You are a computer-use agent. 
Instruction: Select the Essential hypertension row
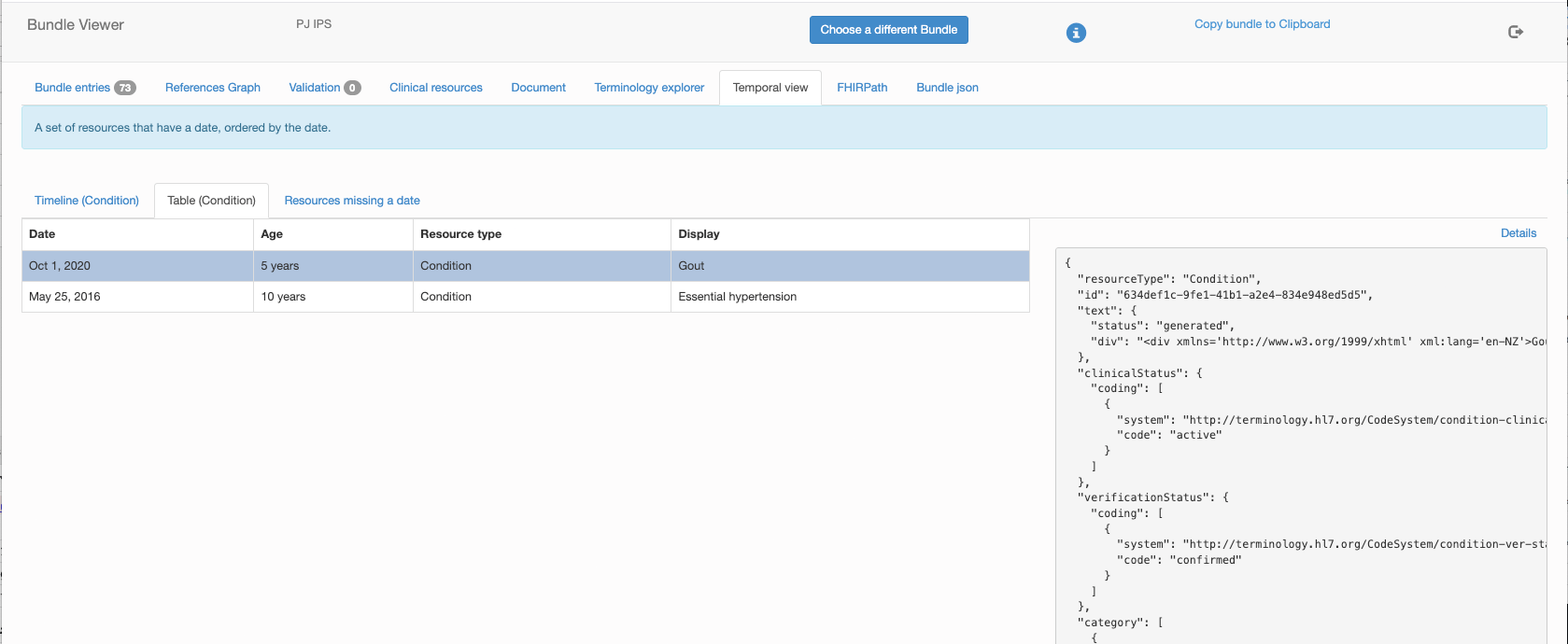pyautogui.click(x=526, y=297)
